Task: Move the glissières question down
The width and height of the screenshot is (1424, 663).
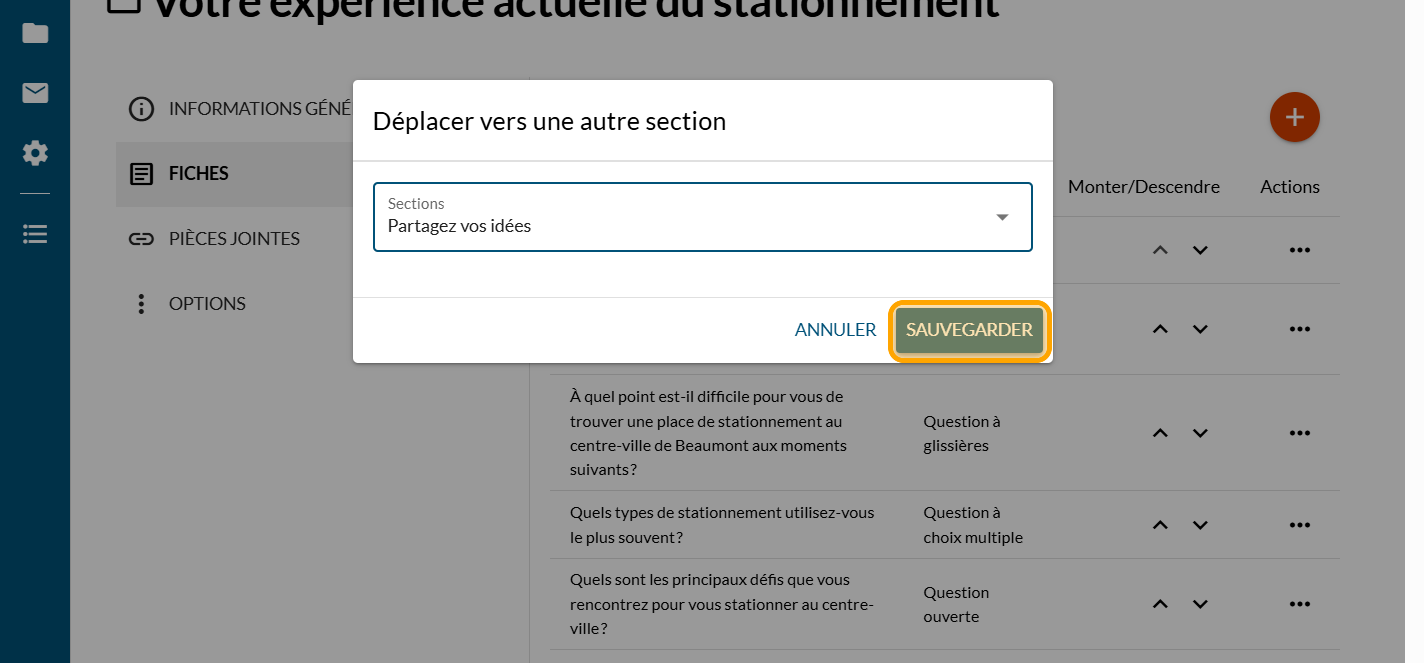Action: pos(1200,433)
